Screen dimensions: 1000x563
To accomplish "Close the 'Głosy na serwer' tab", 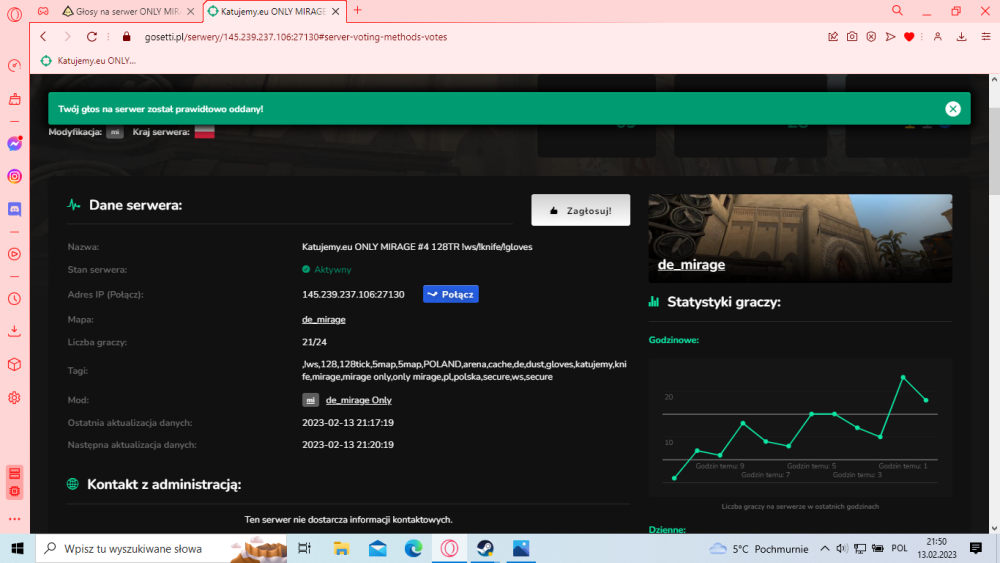I will coord(190,11).
